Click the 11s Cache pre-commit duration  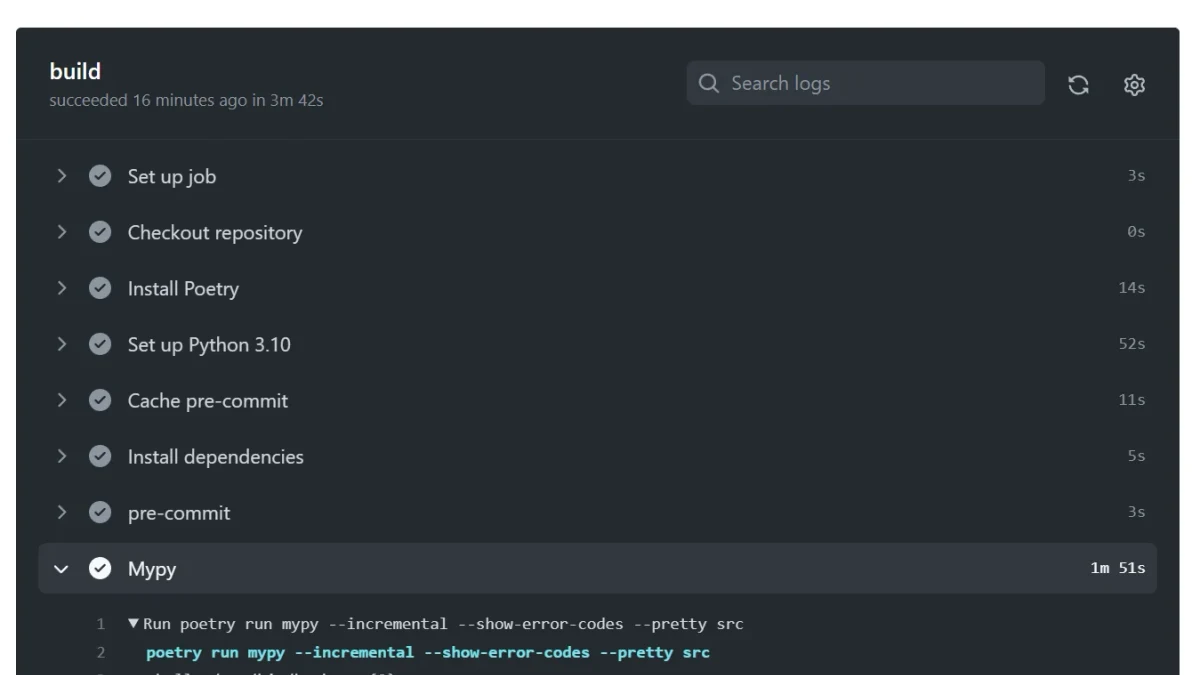pos(1132,400)
